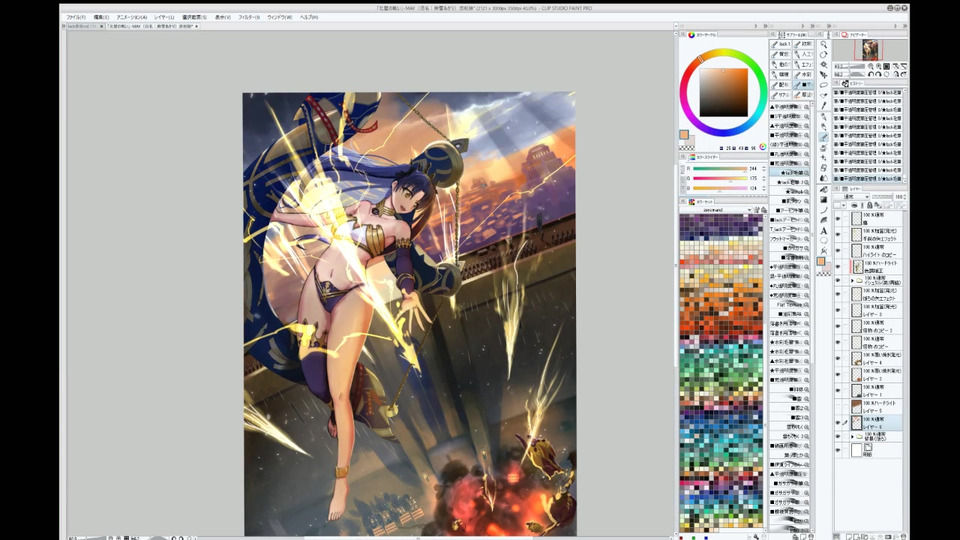Toggle visibility of layer レイヤー 4
The height and width of the screenshot is (540, 960).
pyautogui.click(x=838, y=358)
